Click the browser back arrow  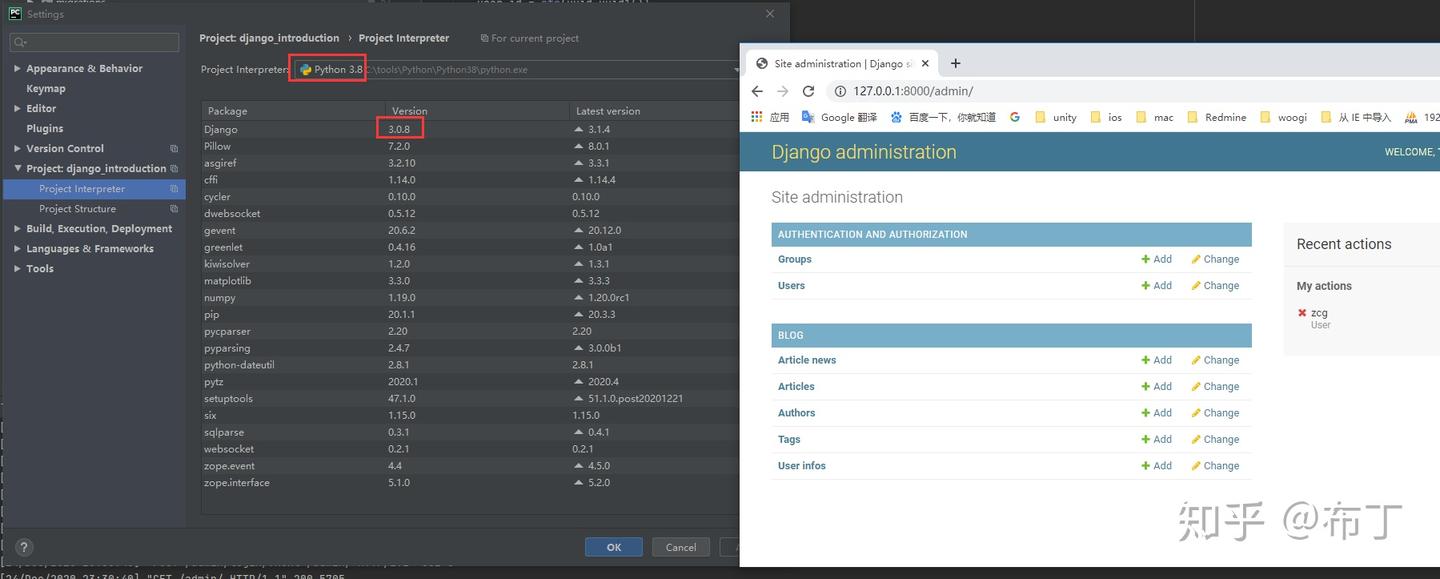click(x=757, y=91)
